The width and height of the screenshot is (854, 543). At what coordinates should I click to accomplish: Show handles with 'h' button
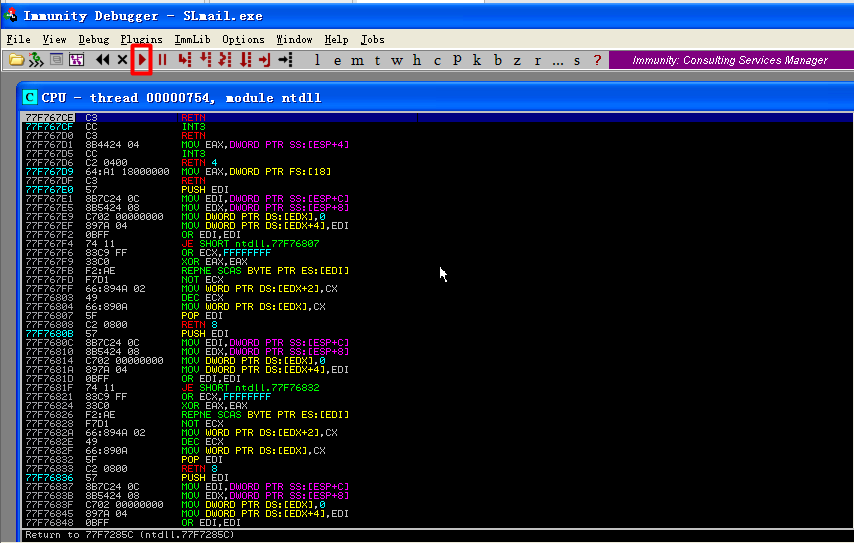click(x=417, y=60)
